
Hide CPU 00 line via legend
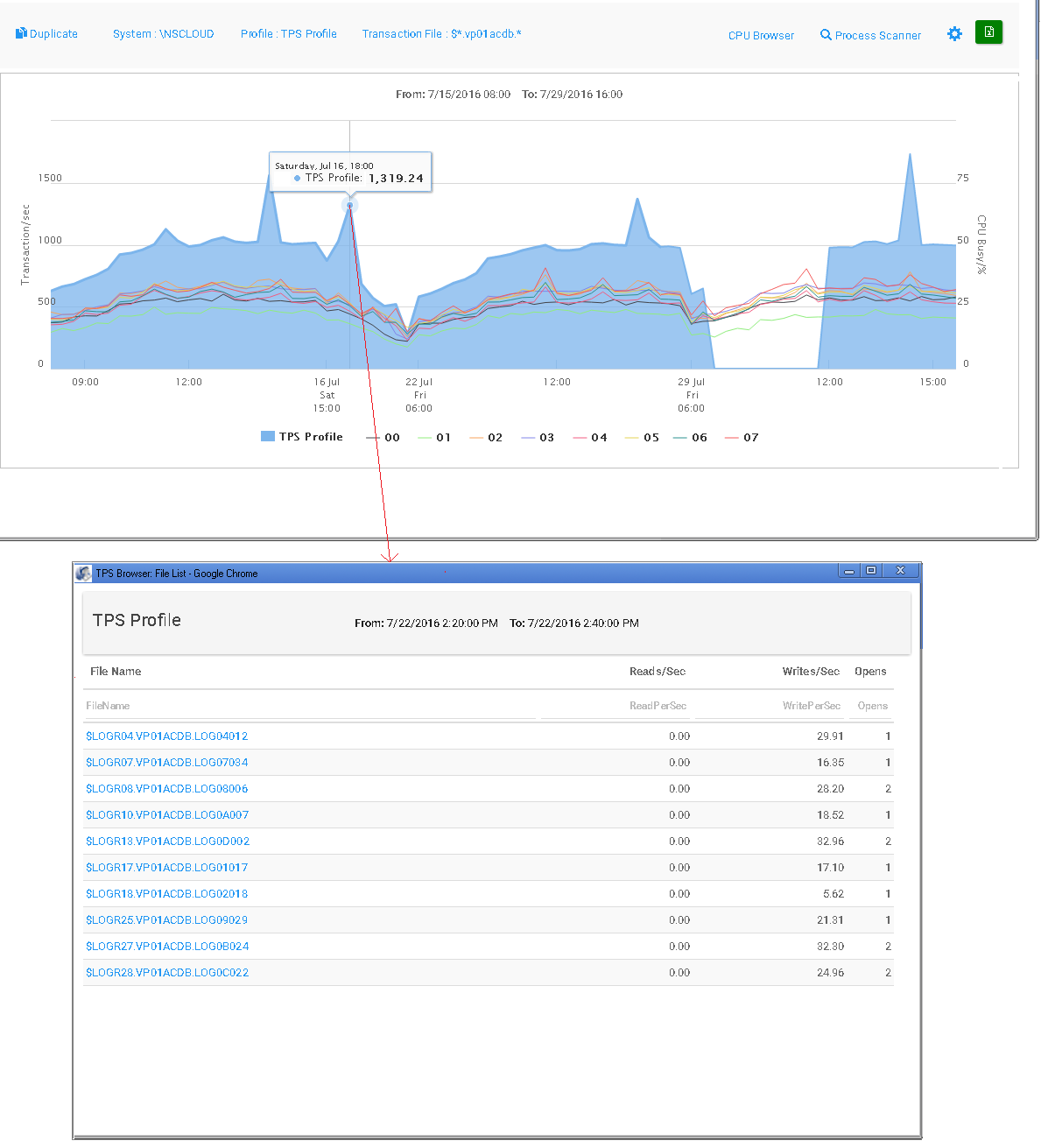(x=383, y=438)
